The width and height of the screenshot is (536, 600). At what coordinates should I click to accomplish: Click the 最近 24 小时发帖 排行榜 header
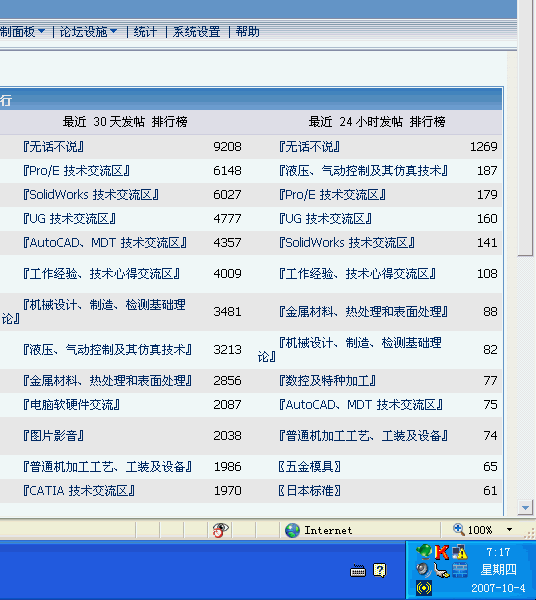pyautogui.click(x=377, y=122)
